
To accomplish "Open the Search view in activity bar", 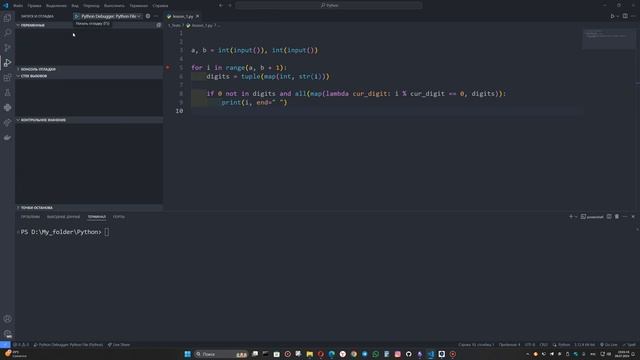I will pos(7,33).
